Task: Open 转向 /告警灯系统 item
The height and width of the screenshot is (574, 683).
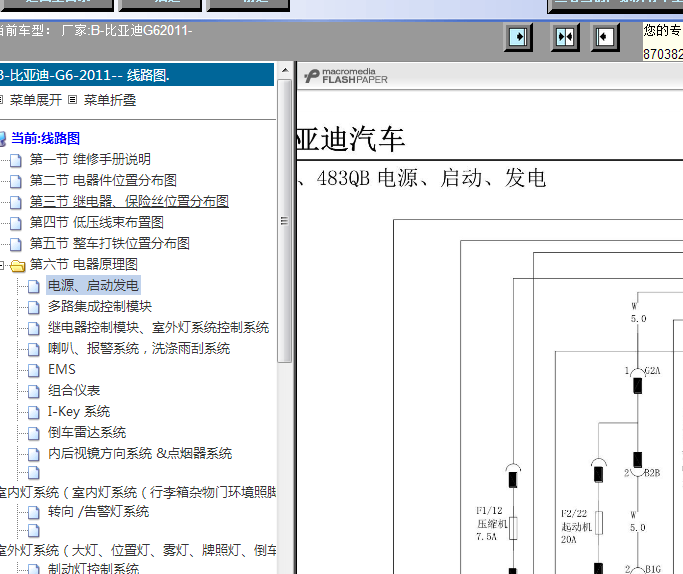Action: point(98,511)
